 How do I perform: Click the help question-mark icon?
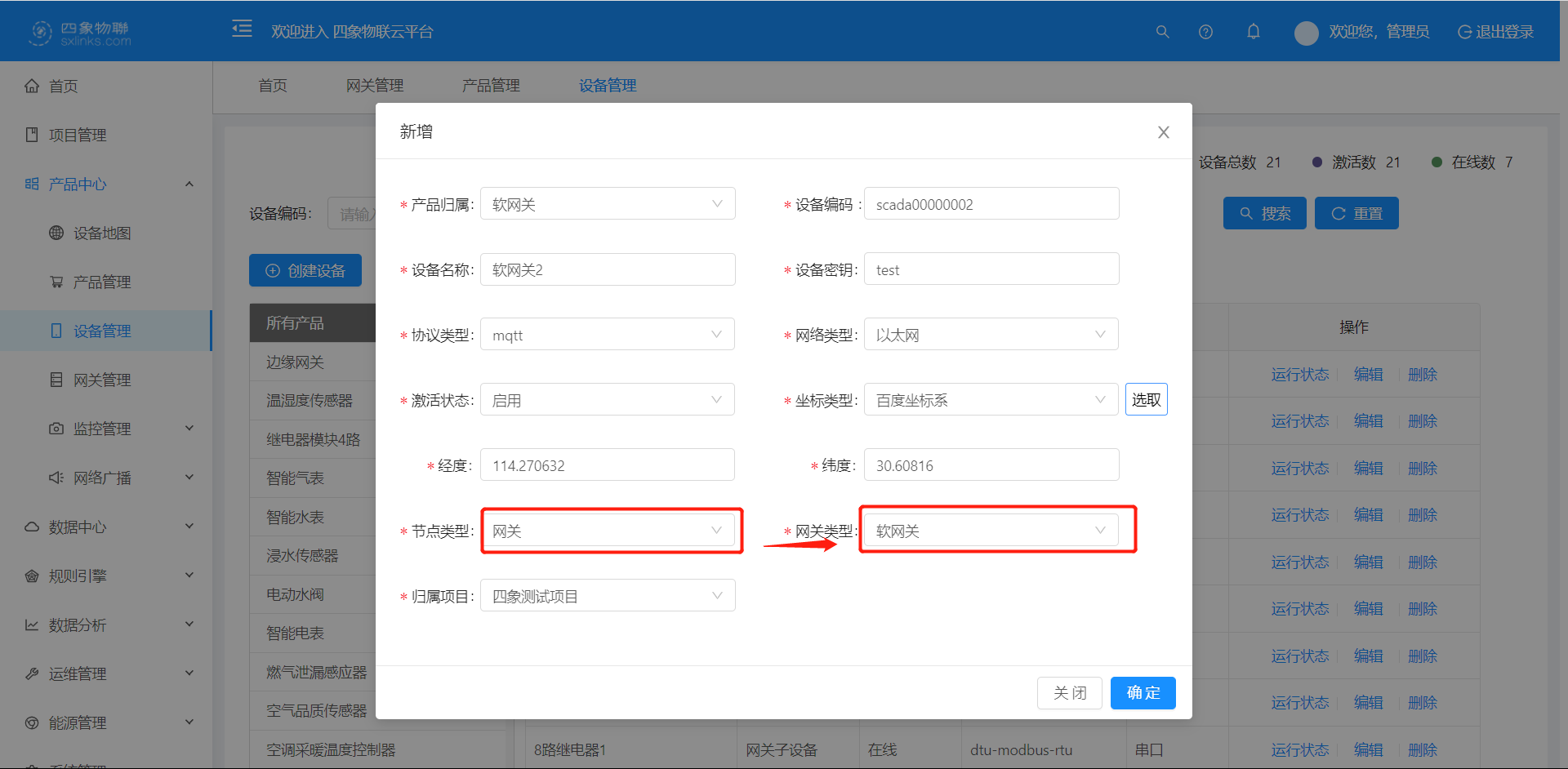point(1205,32)
